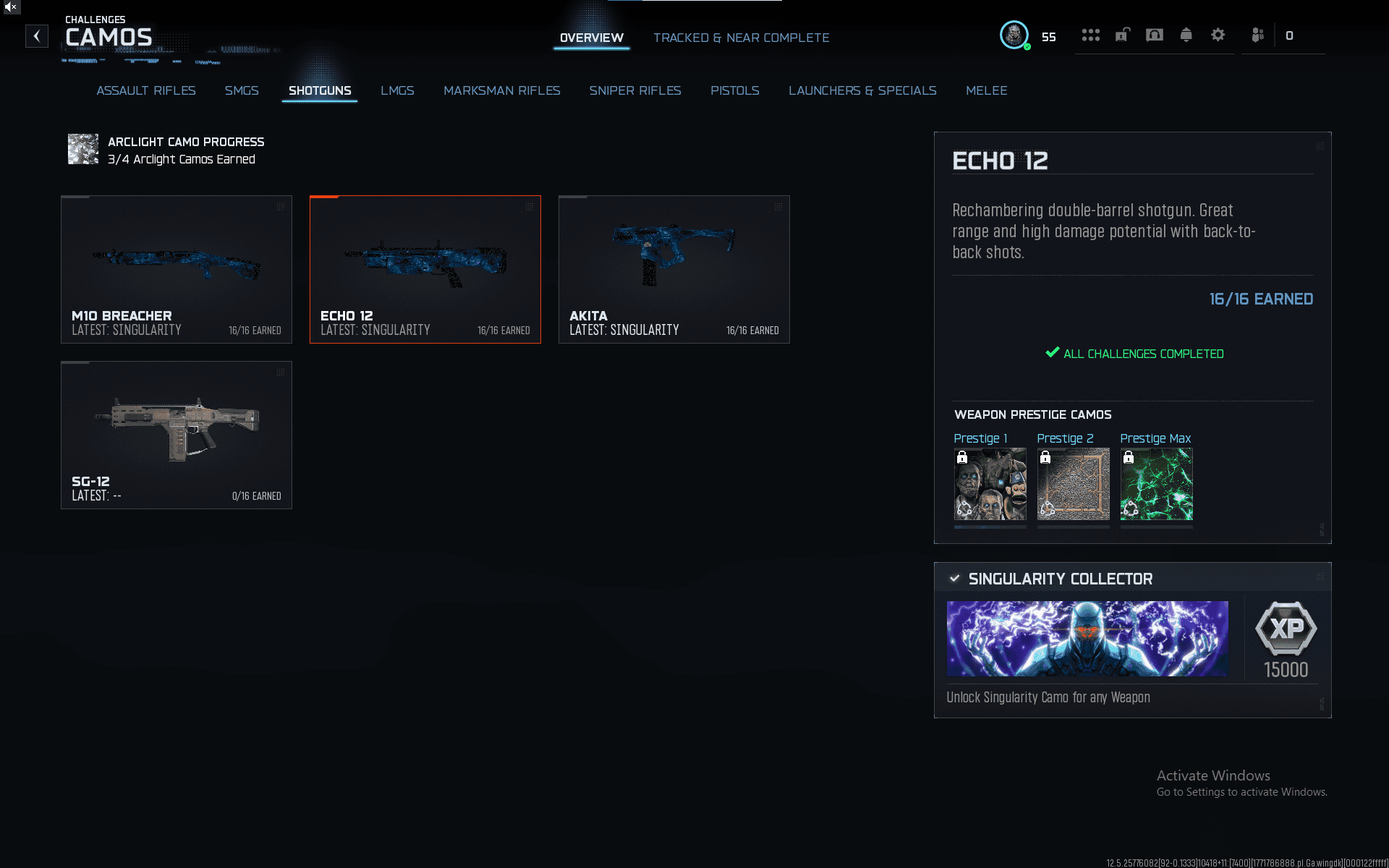Select the locked Prestige 1 camo

pyautogui.click(x=990, y=484)
